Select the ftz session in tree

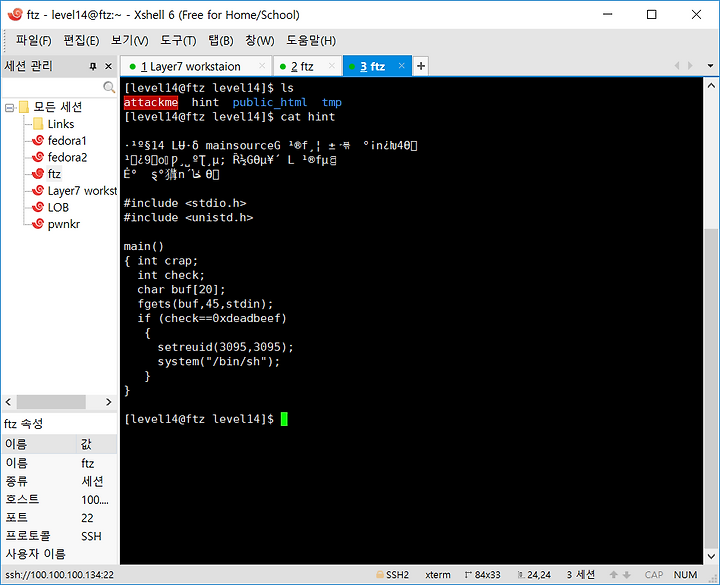tap(54, 174)
